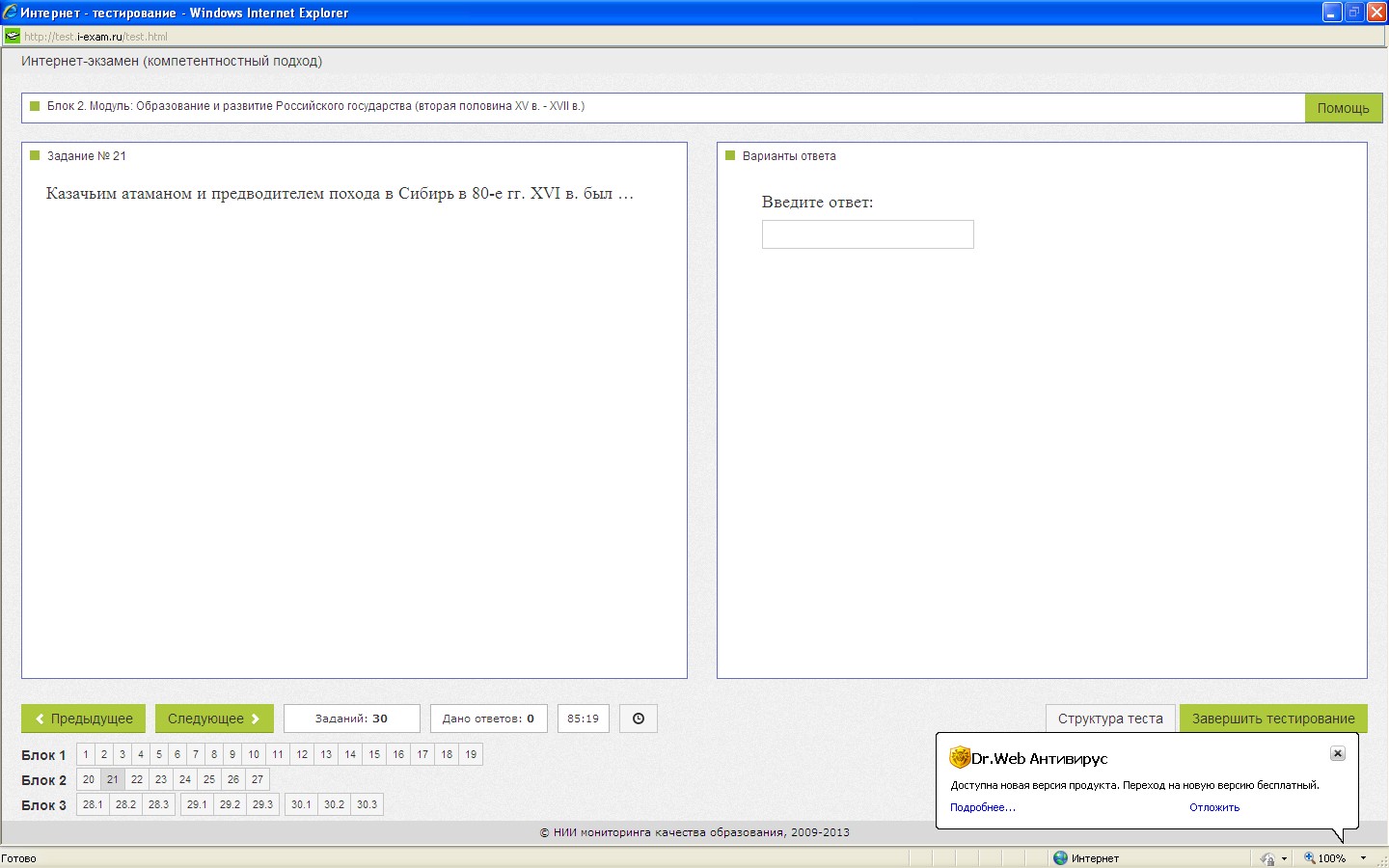Jump to task 20 in Блок 2

(x=89, y=779)
